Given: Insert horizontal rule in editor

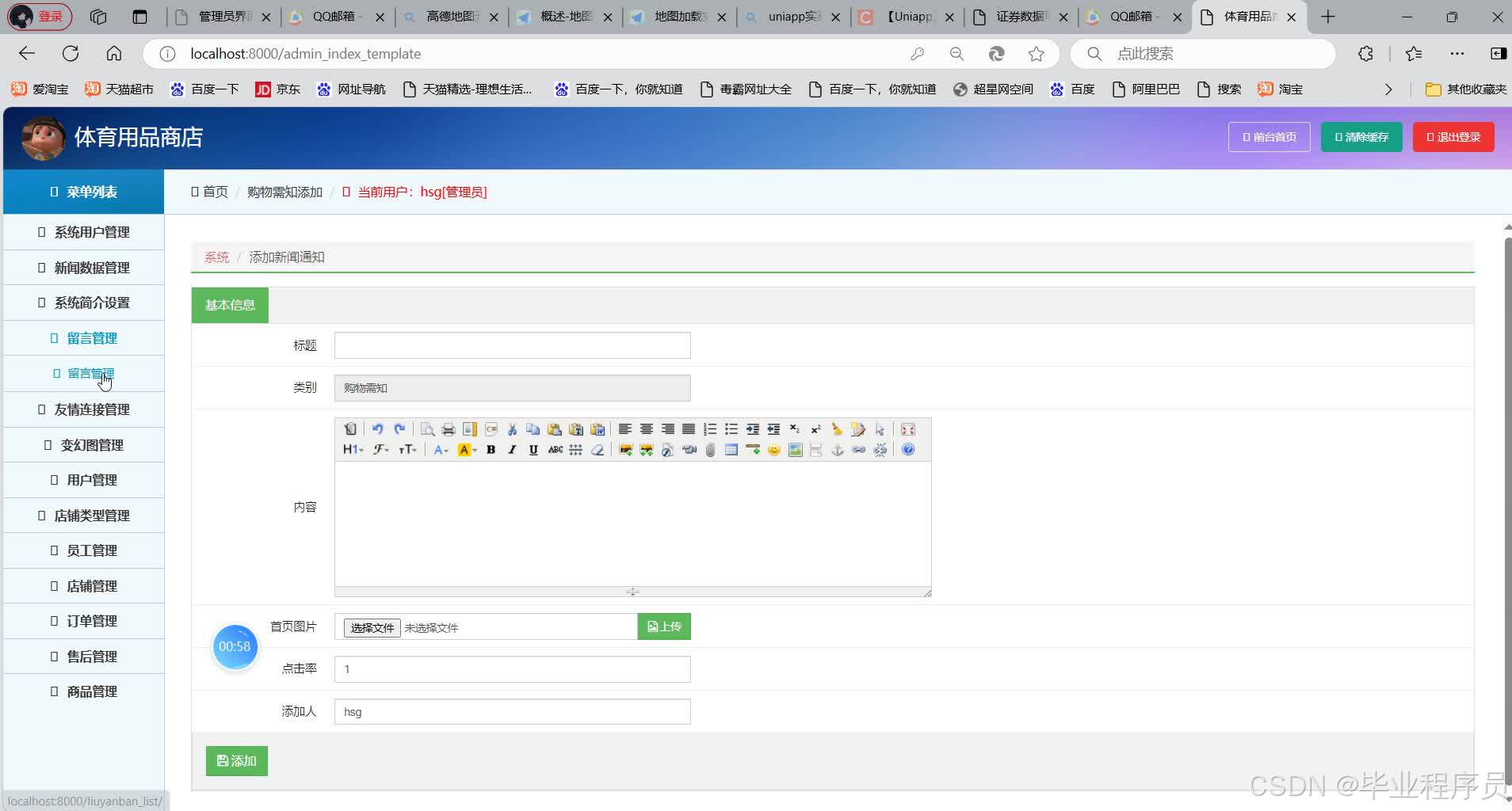Looking at the screenshot, I should [x=753, y=450].
